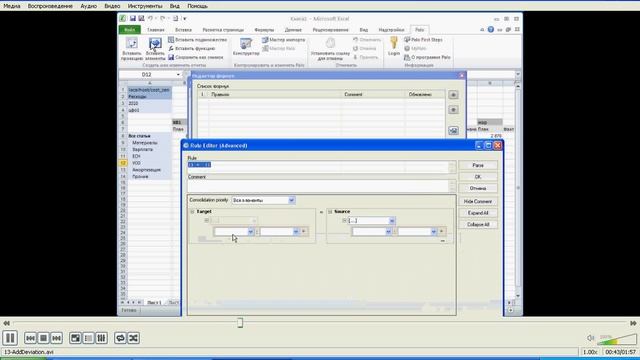Viewport: 640px width, 360px height.
Task: Click Вставить подмножество in the ribbon
Action: click(x=198, y=40)
